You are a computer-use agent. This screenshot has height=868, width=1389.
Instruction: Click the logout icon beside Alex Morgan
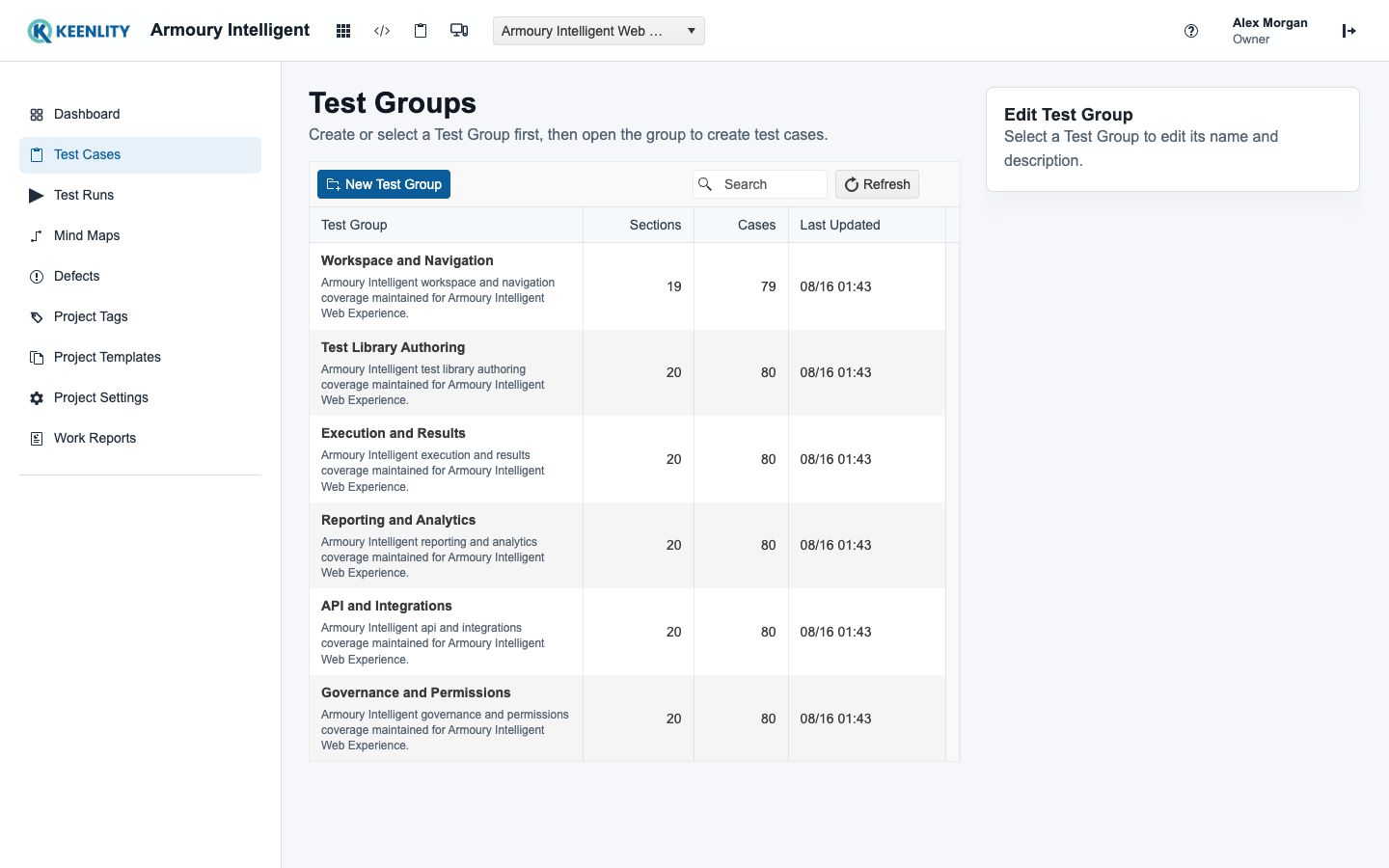pyautogui.click(x=1348, y=31)
